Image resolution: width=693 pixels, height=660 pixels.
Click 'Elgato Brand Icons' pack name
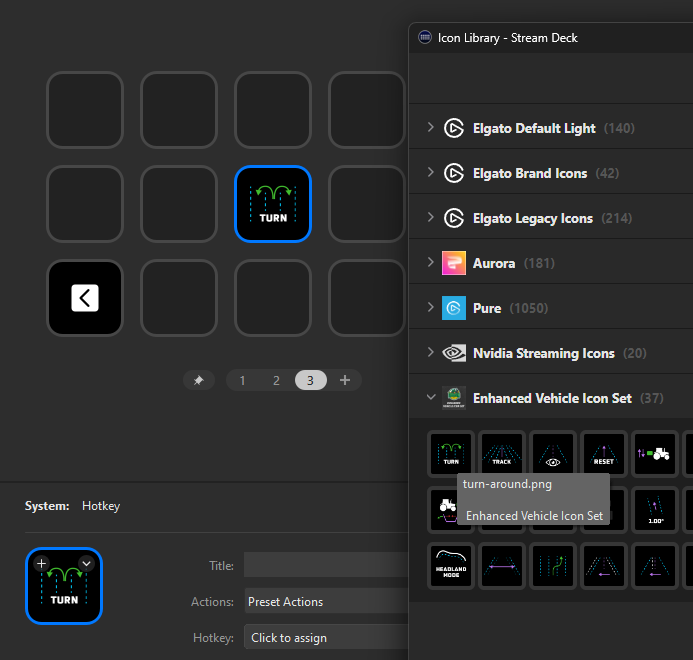point(530,173)
